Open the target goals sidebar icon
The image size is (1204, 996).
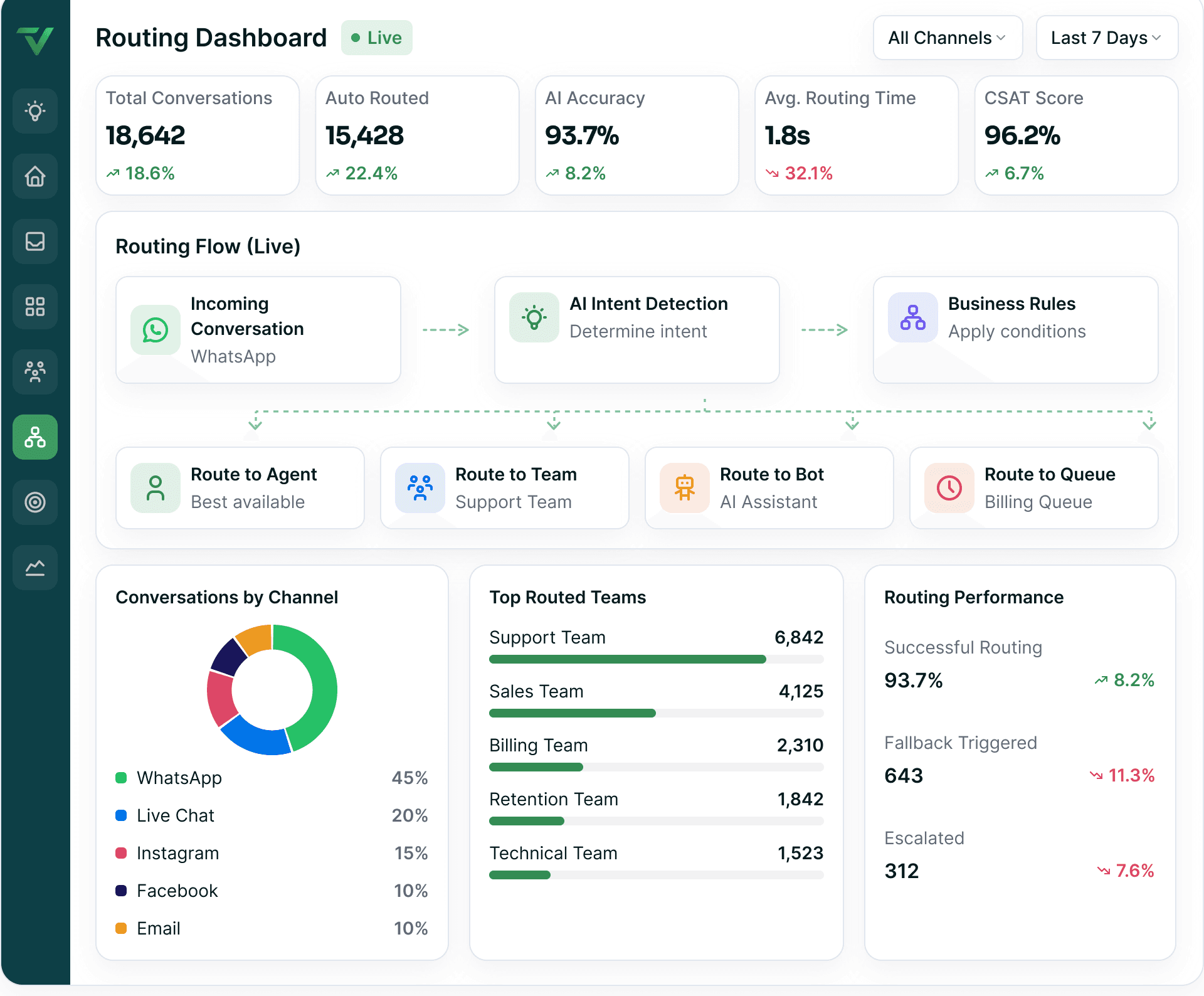click(x=35, y=502)
